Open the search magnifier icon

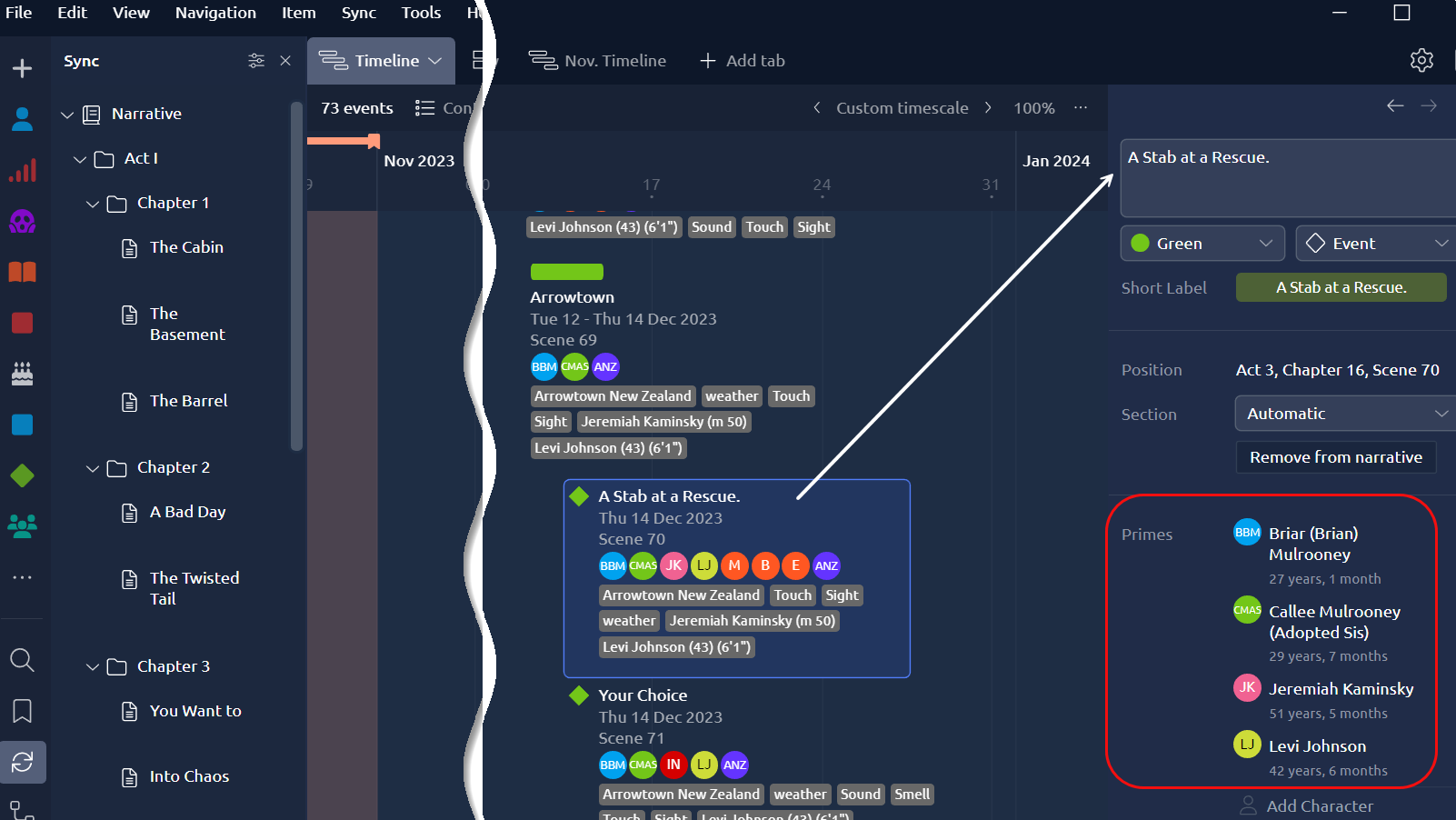pos(23,660)
